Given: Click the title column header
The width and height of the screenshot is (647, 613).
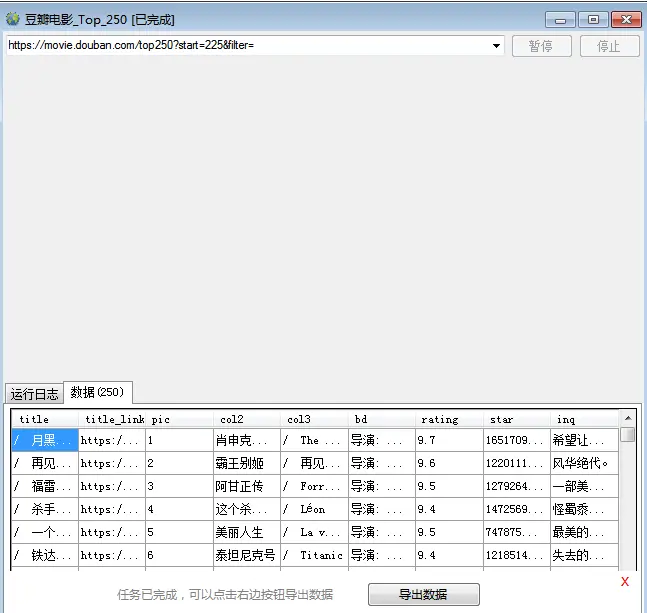Looking at the screenshot, I should pyautogui.click(x=45, y=419).
